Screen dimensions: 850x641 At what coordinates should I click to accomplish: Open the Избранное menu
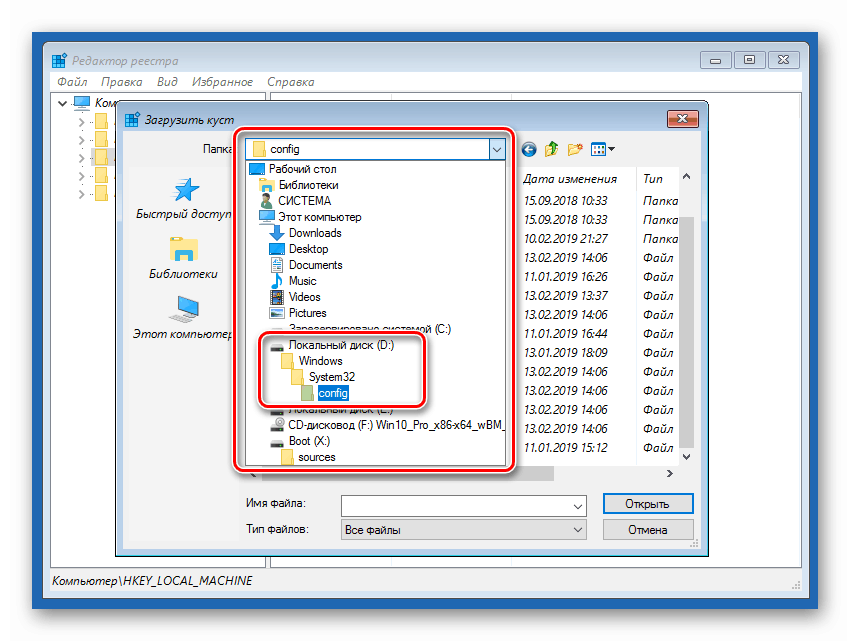coord(222,82)
